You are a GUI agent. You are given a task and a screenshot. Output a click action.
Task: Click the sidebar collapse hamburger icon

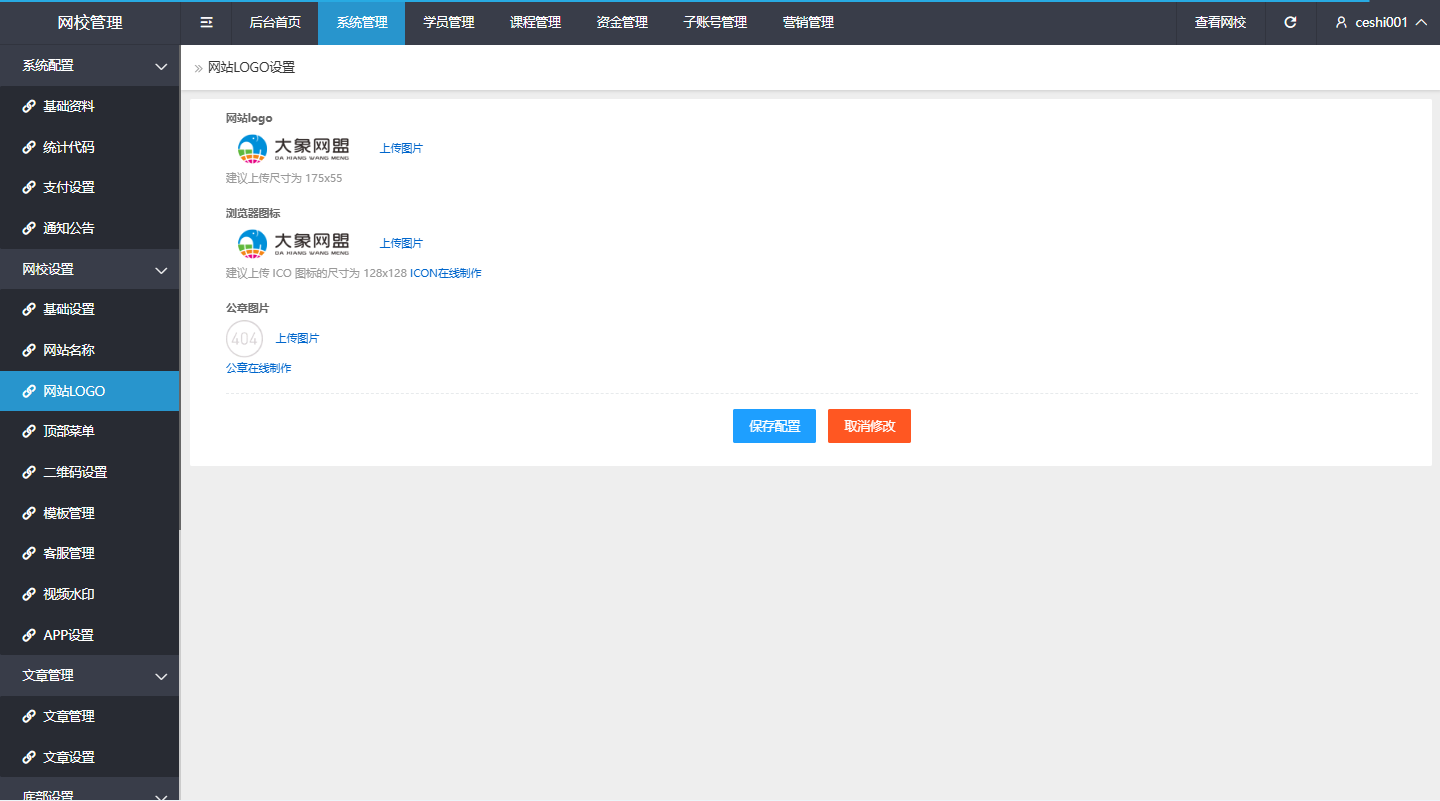207,22
